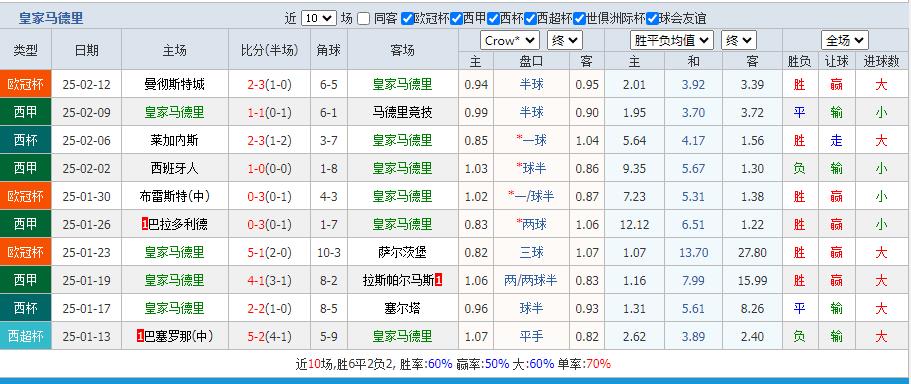The height and width of the screenshot is (384, 911).
Task: Click date 25-01-30
Action: pos(87,196)
